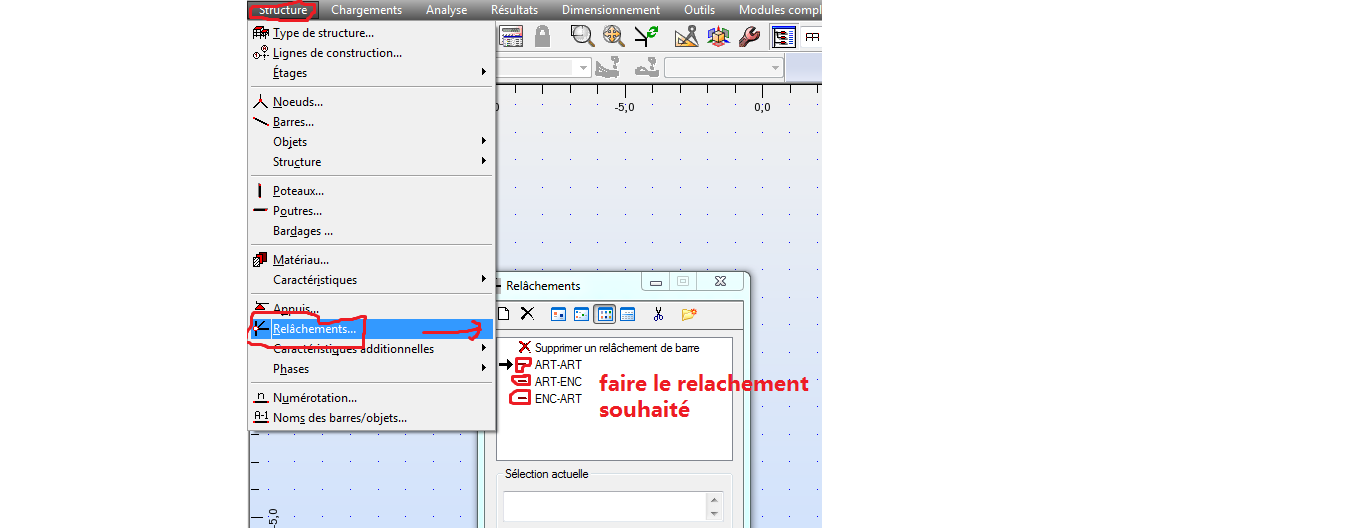This screenshot has height=531, width=1358.
Task: Expand the Objets submenu
Action: tap(371, 142)
